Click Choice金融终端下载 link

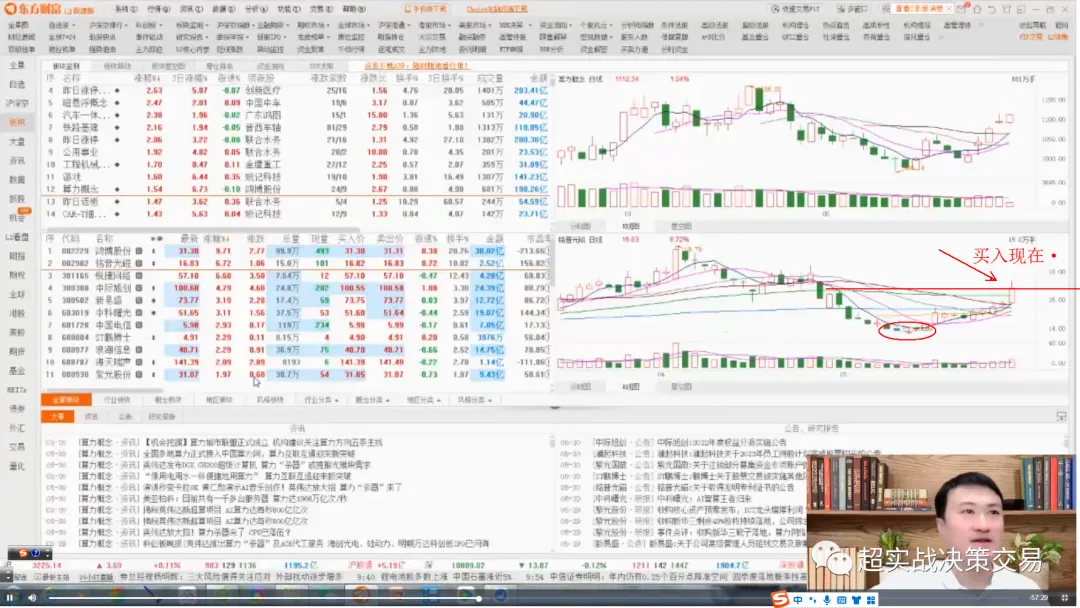pyautogui.click(x=496, y=9)
